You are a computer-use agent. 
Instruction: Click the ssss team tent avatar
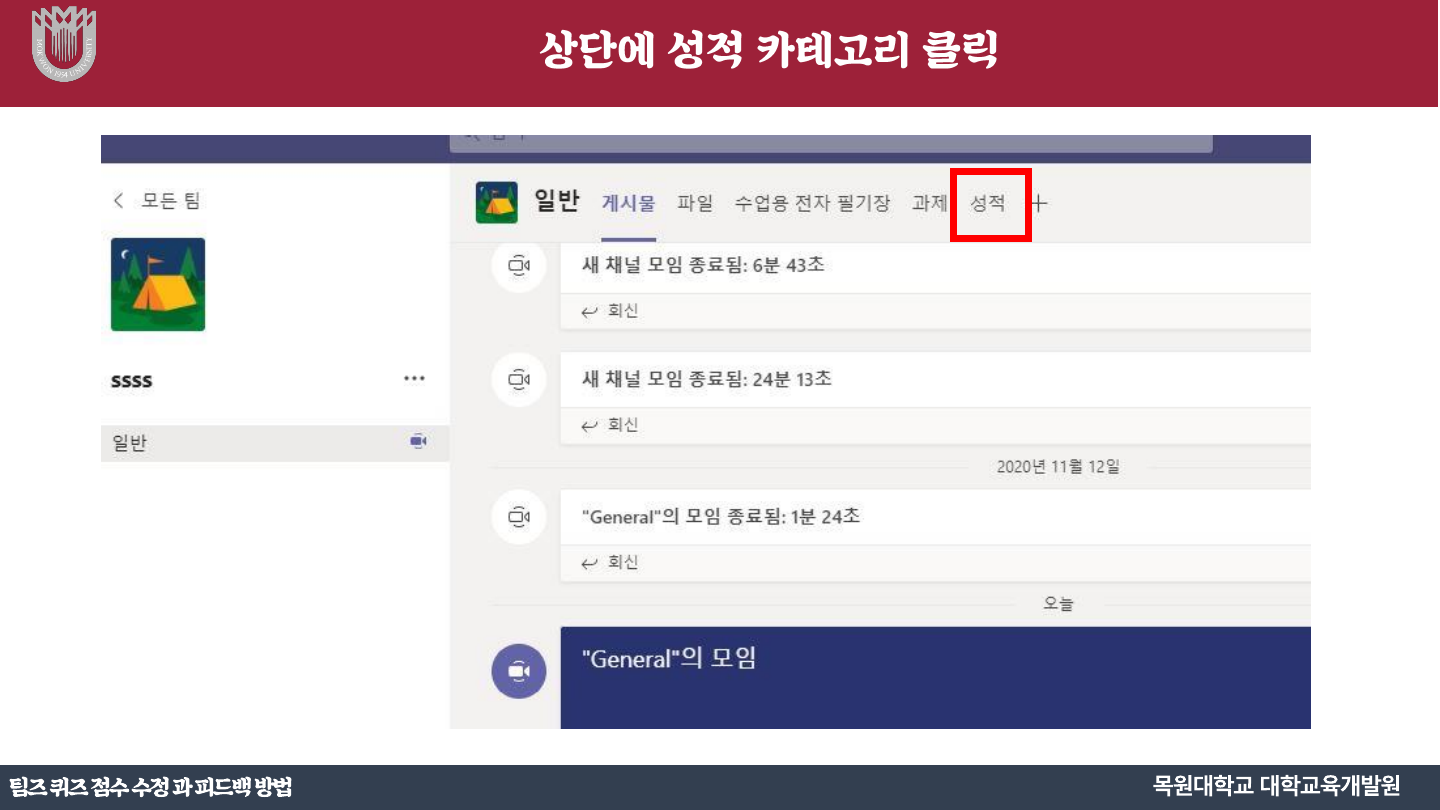click(158, 284)
